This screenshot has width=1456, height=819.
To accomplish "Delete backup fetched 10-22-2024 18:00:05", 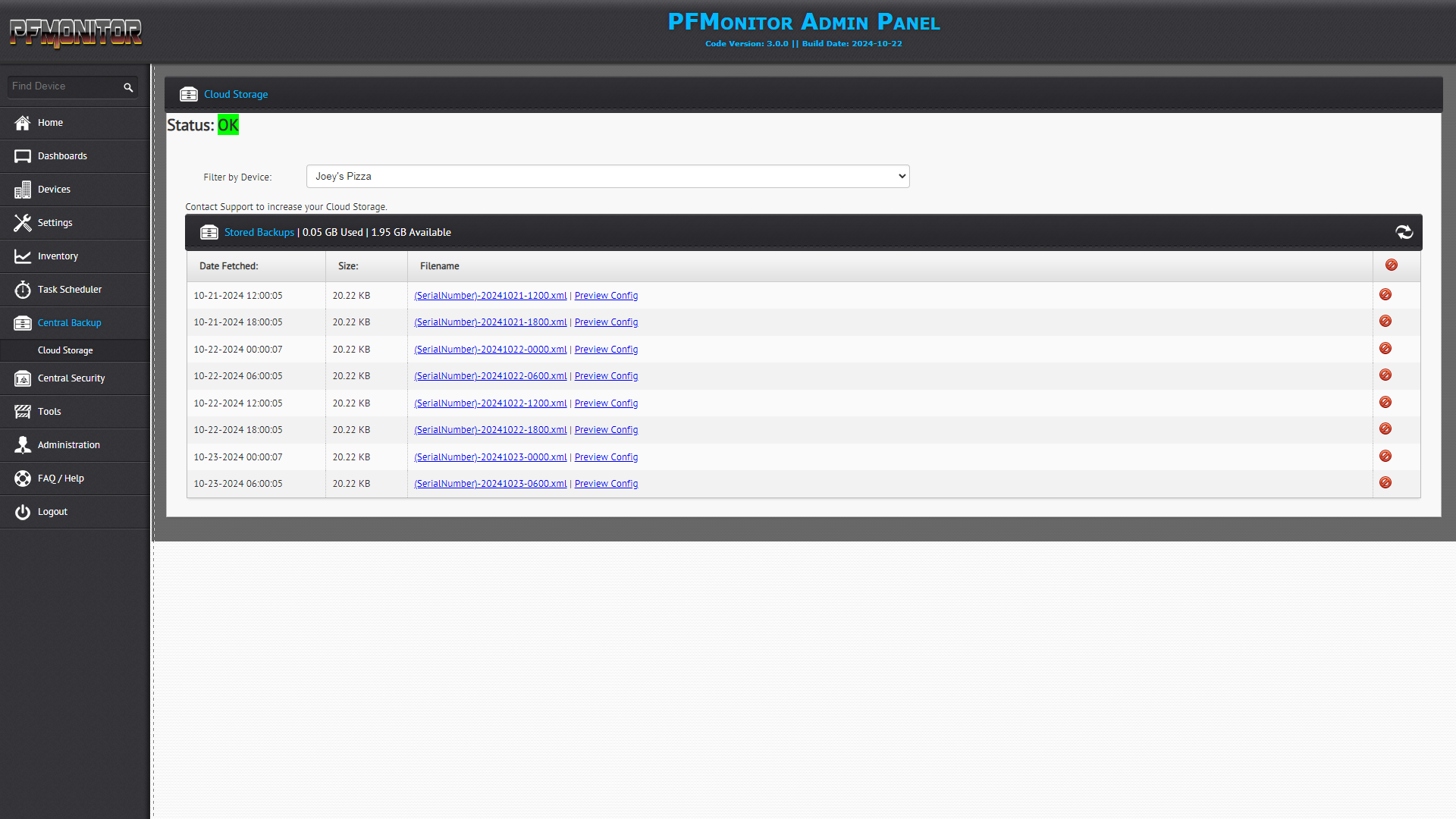I will click(1385, 428).
